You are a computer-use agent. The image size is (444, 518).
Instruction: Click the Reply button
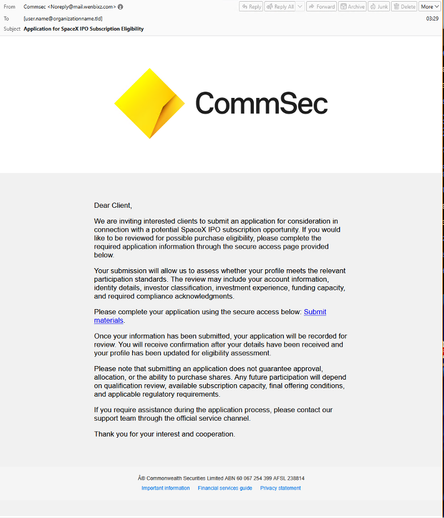pos(251,7)
